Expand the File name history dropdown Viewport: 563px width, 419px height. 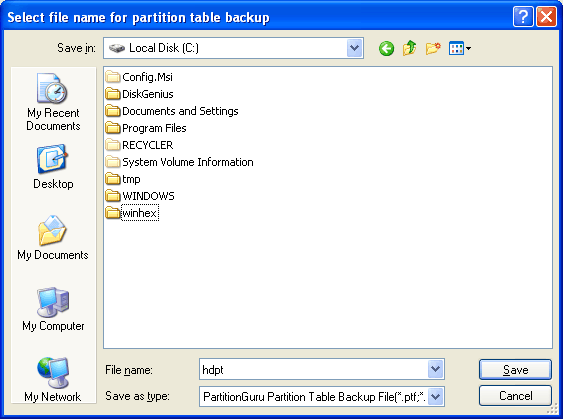(x=436, y=369)
